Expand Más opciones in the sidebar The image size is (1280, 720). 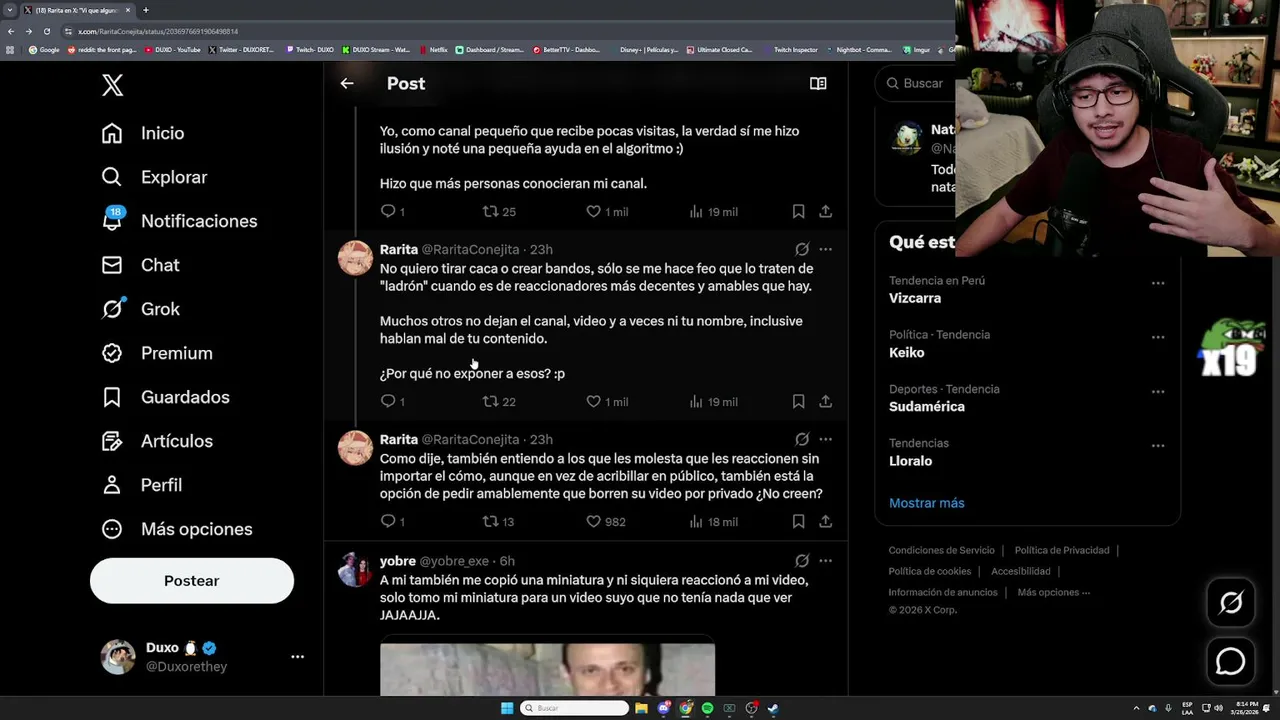tap(176, 529)
